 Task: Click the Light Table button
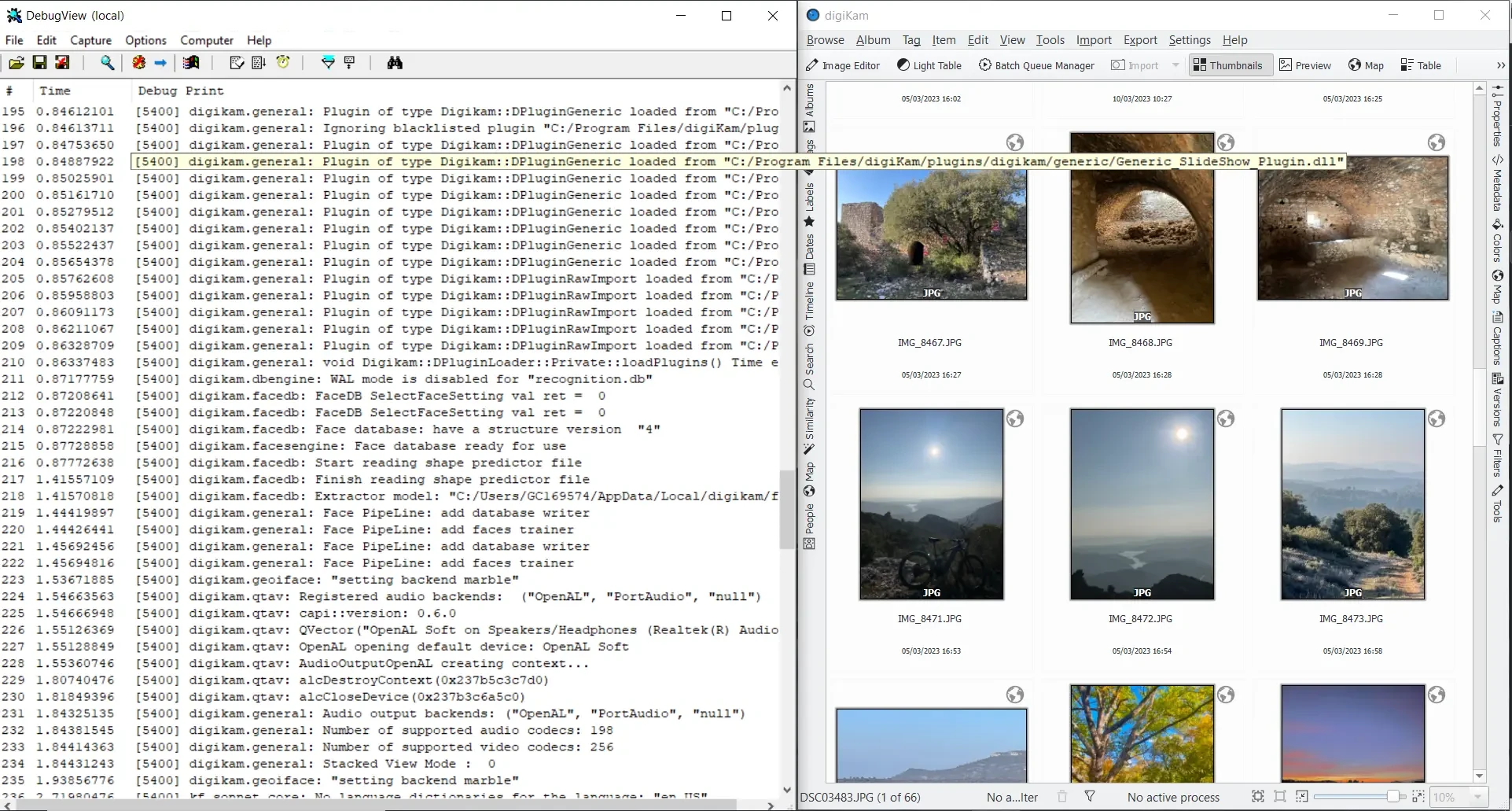929,65
